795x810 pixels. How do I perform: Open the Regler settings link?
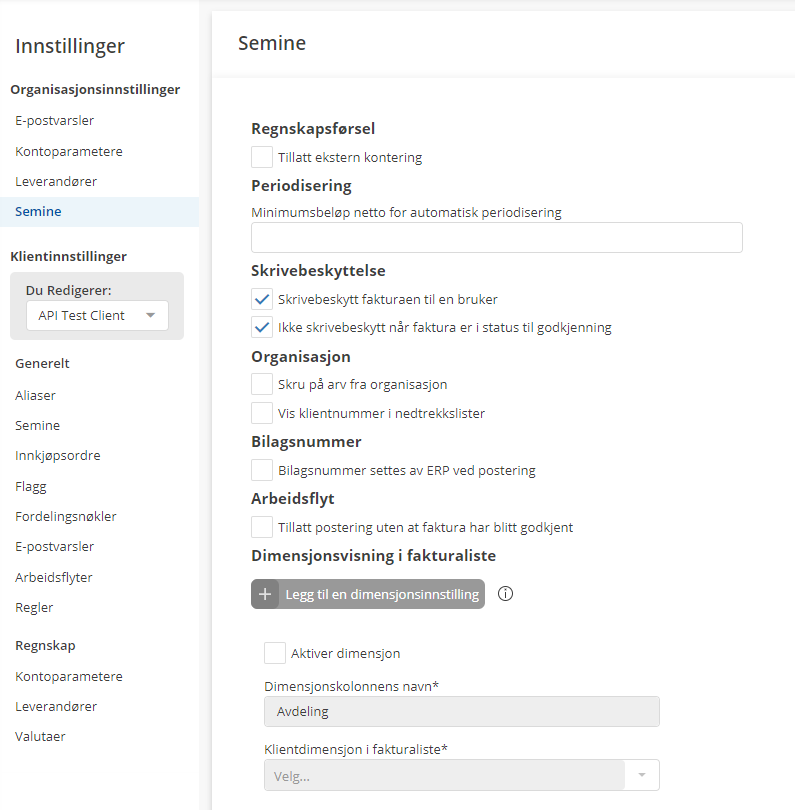(34, 608)
